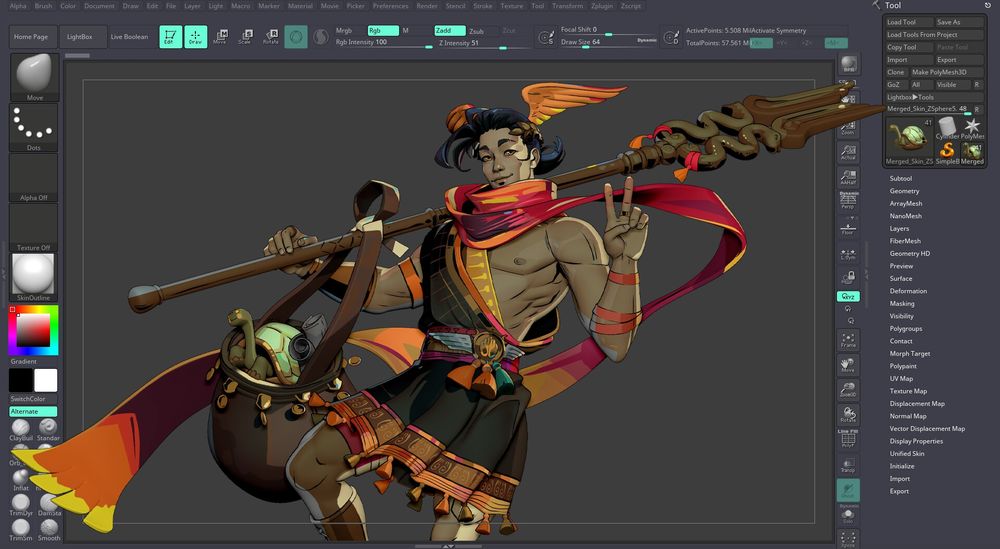
Task: Select the Inflat brush
Action: click(20, 479)
